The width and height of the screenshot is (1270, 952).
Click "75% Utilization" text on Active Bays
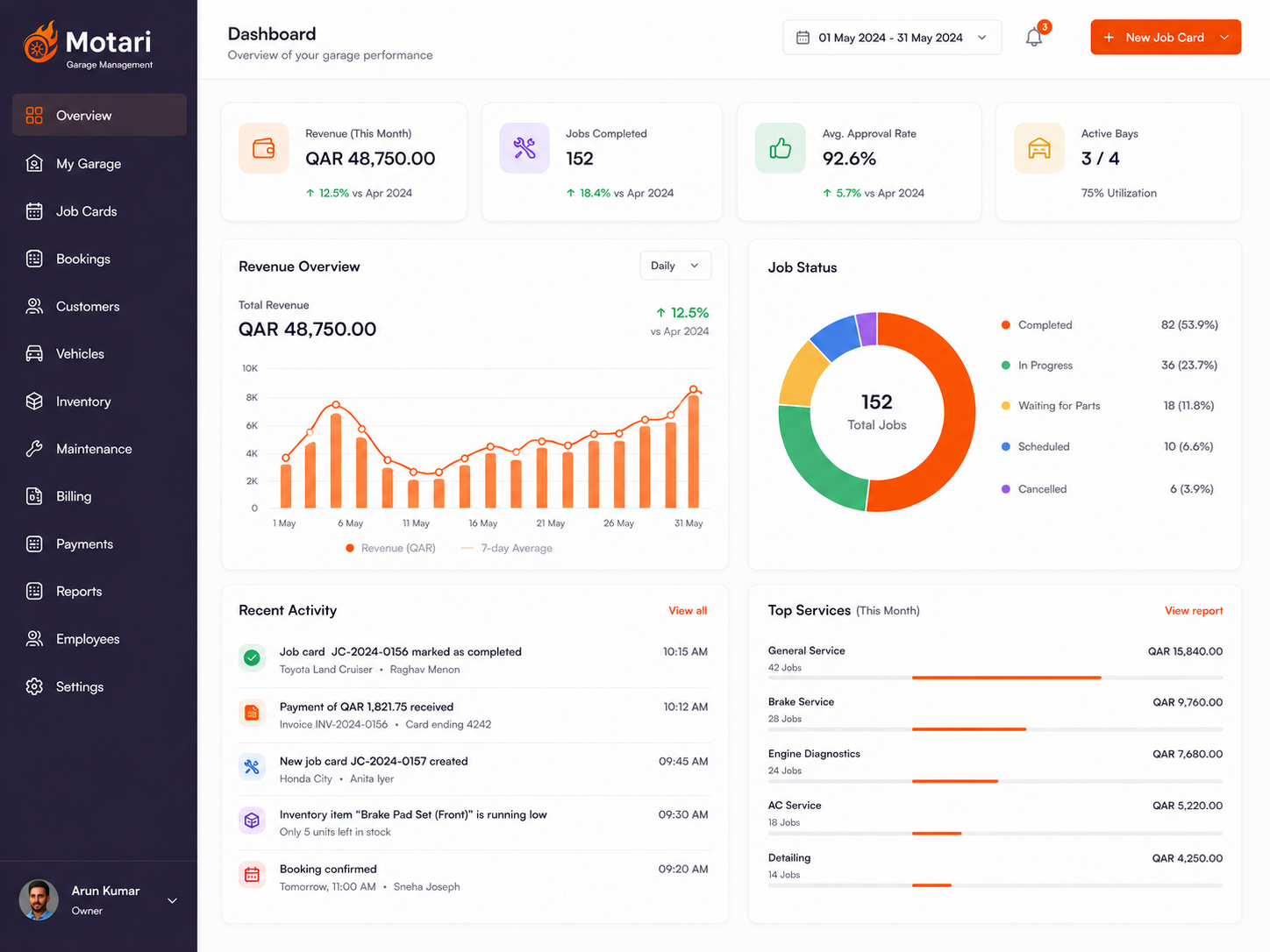1118,193
